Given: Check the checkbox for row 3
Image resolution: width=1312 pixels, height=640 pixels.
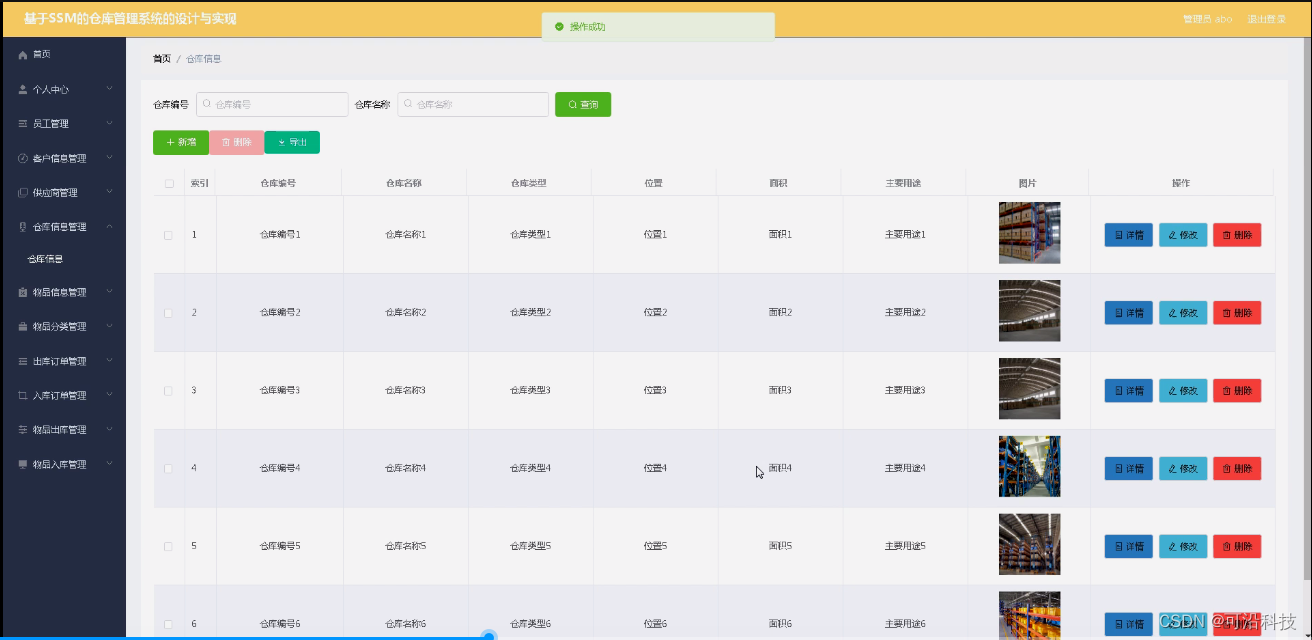Looking at the screenshot, I should tap(167, 390).
